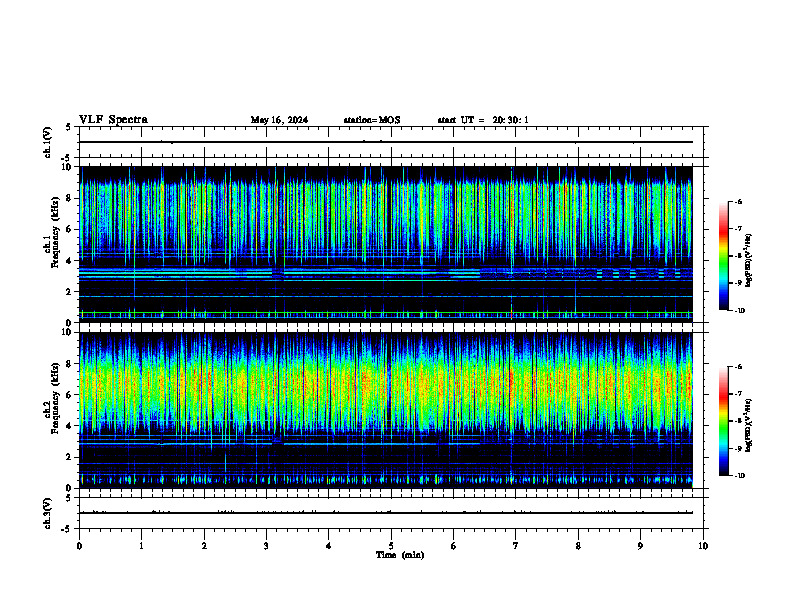This screenshot has width=792, height=612.
Task: Select the ch.1 "Frequency (kHz)" axis label
Action: tap(55, 232)
